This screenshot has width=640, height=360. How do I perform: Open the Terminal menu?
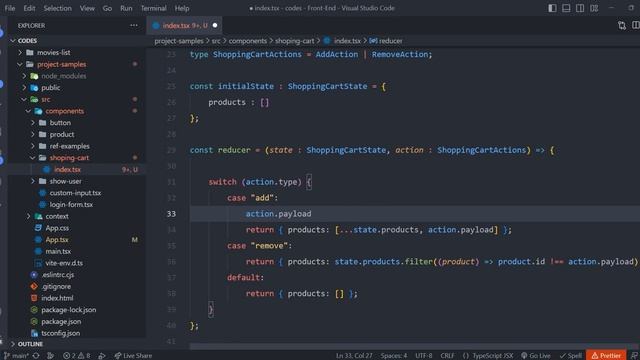(153, 8)
